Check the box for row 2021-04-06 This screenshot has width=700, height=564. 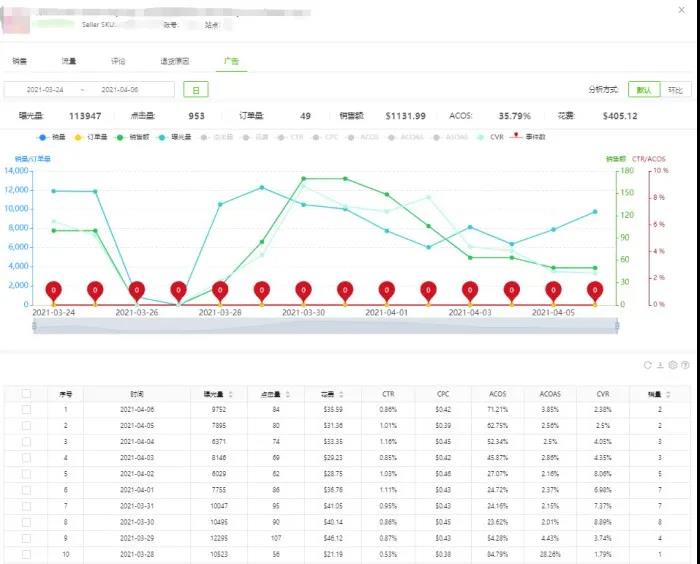click(x=27, y=409)
